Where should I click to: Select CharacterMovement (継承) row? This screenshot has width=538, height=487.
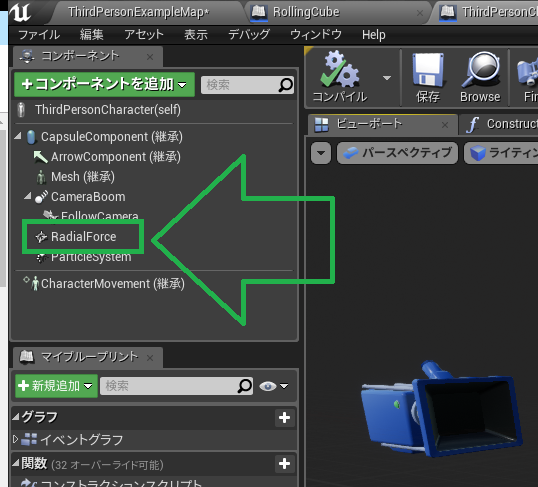(154, 284)
